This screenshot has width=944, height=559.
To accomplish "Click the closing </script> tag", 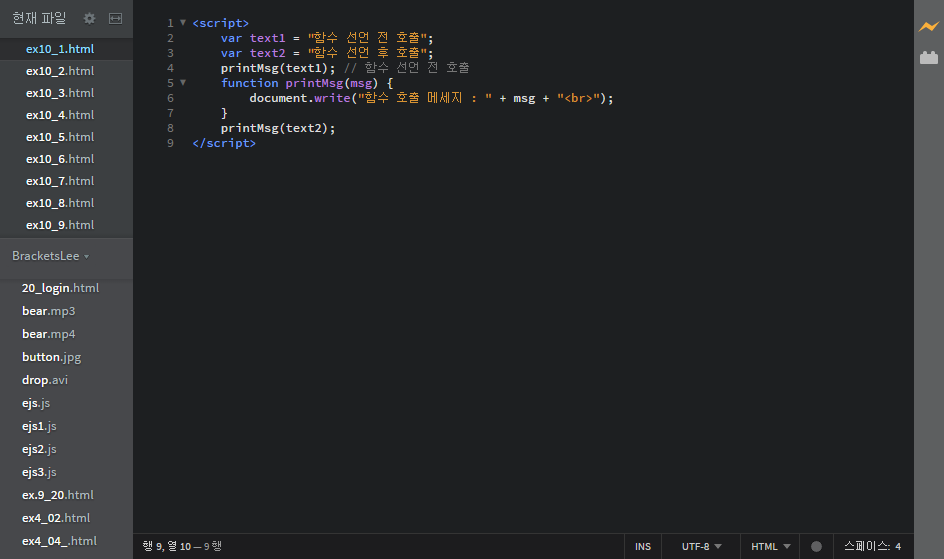I will (224, 143).
